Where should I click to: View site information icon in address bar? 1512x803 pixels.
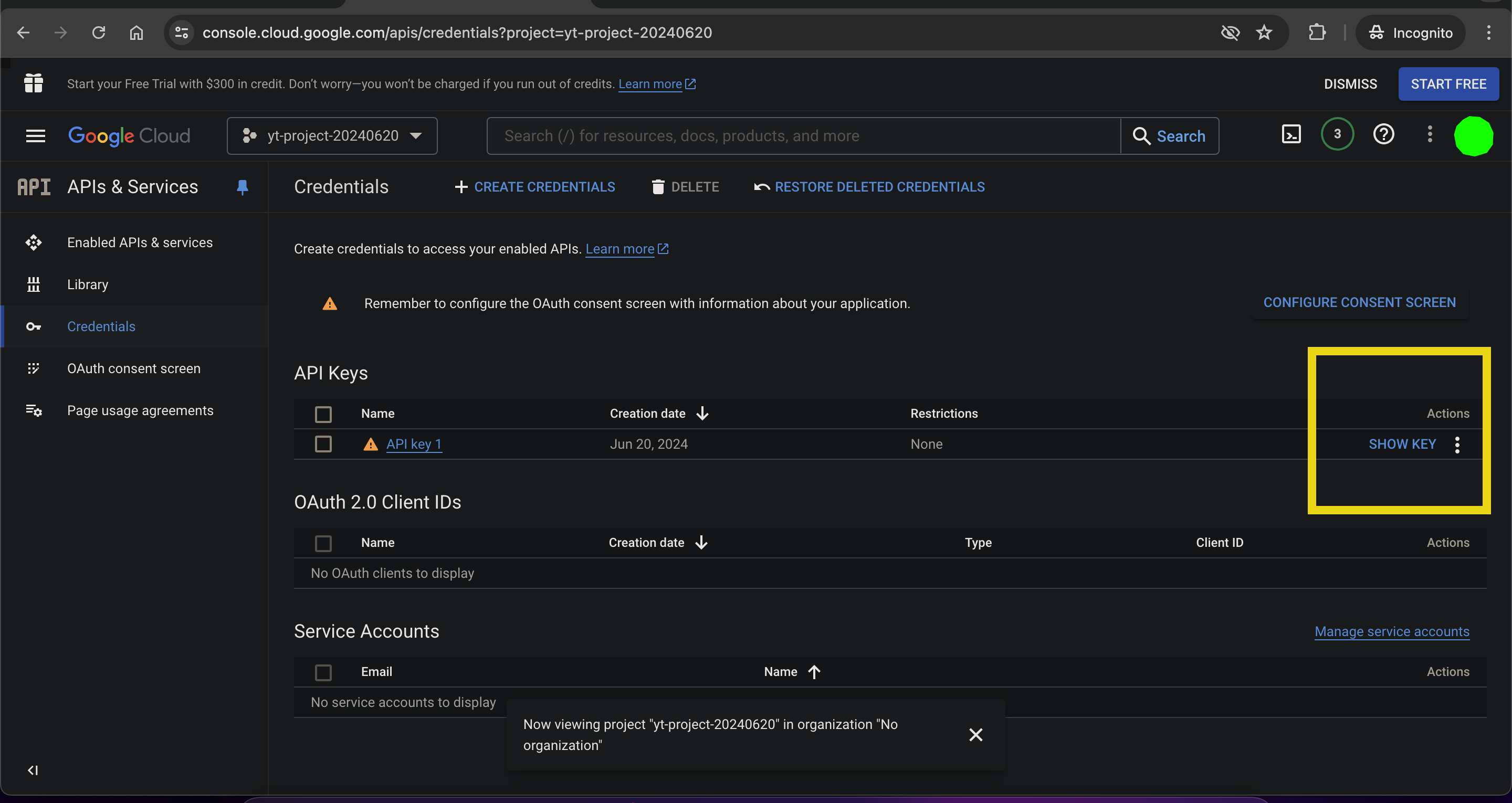tap(182, 33)
